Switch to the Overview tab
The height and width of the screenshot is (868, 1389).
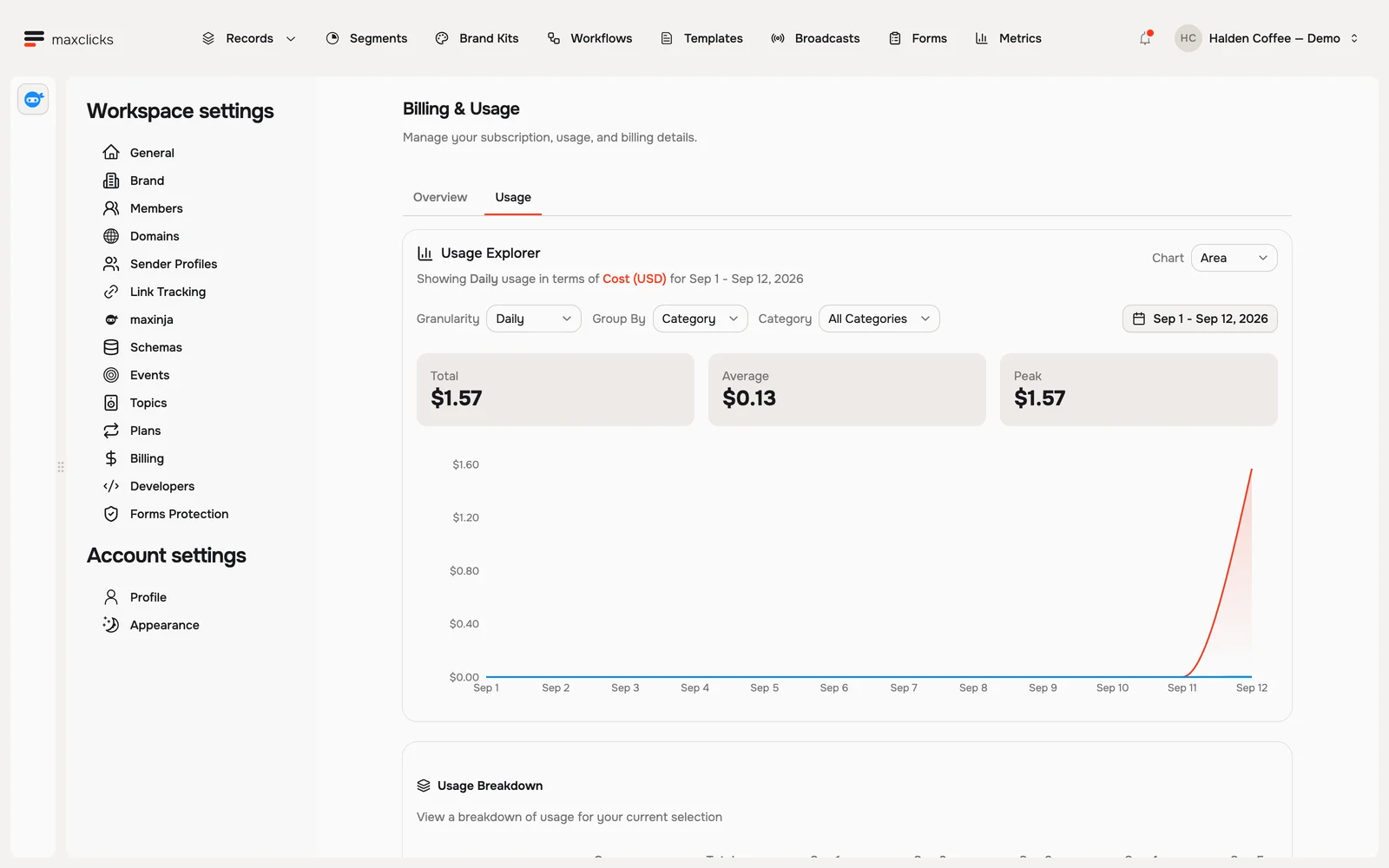pos(440,197)
